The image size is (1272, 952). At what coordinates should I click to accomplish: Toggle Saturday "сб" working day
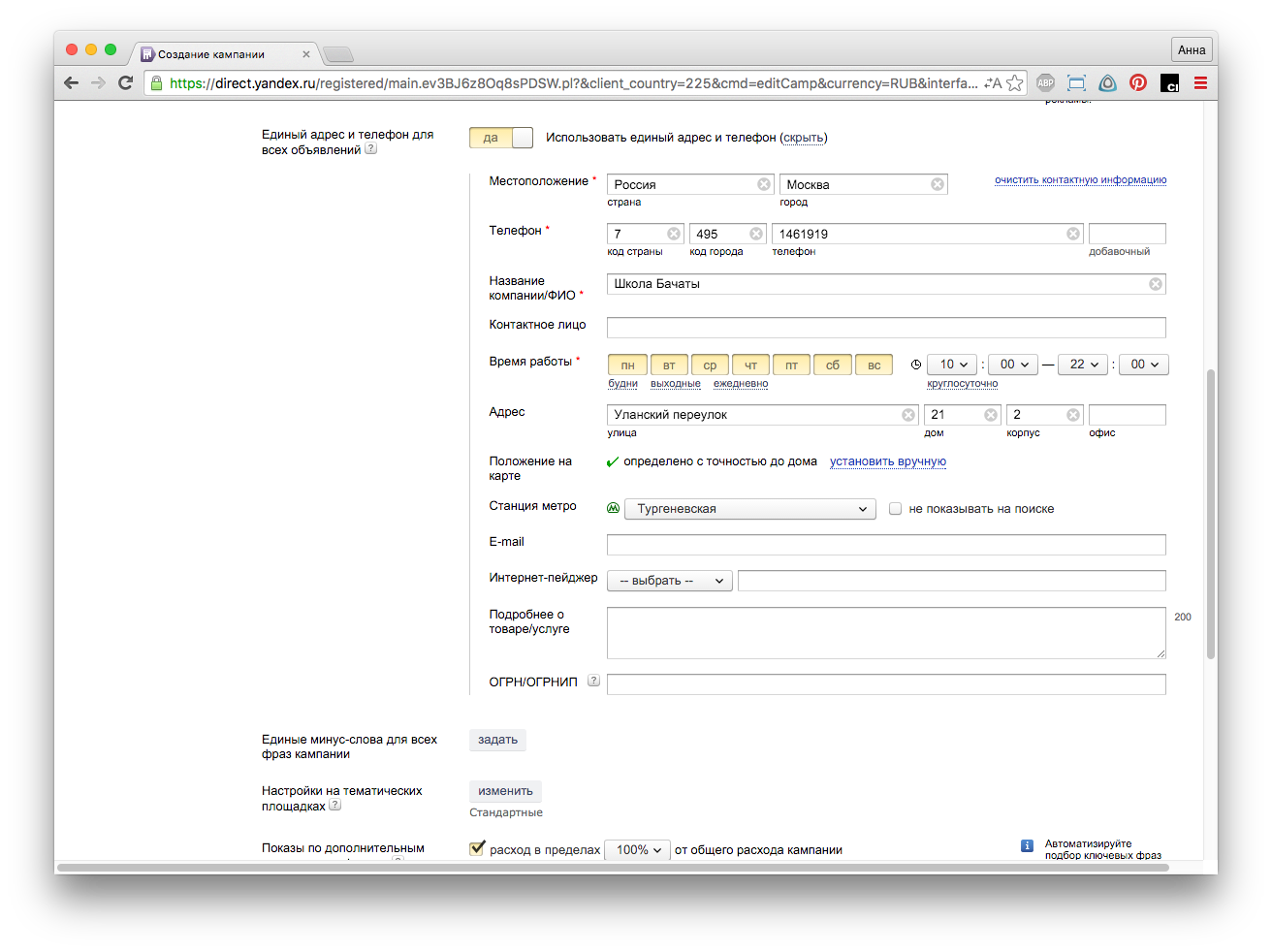point(833,365)
